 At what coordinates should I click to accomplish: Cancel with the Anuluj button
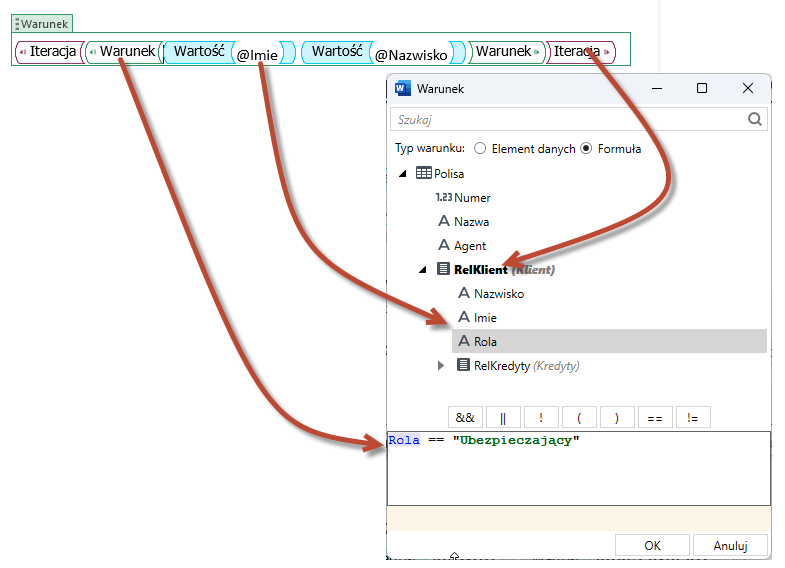coord(730,545)
